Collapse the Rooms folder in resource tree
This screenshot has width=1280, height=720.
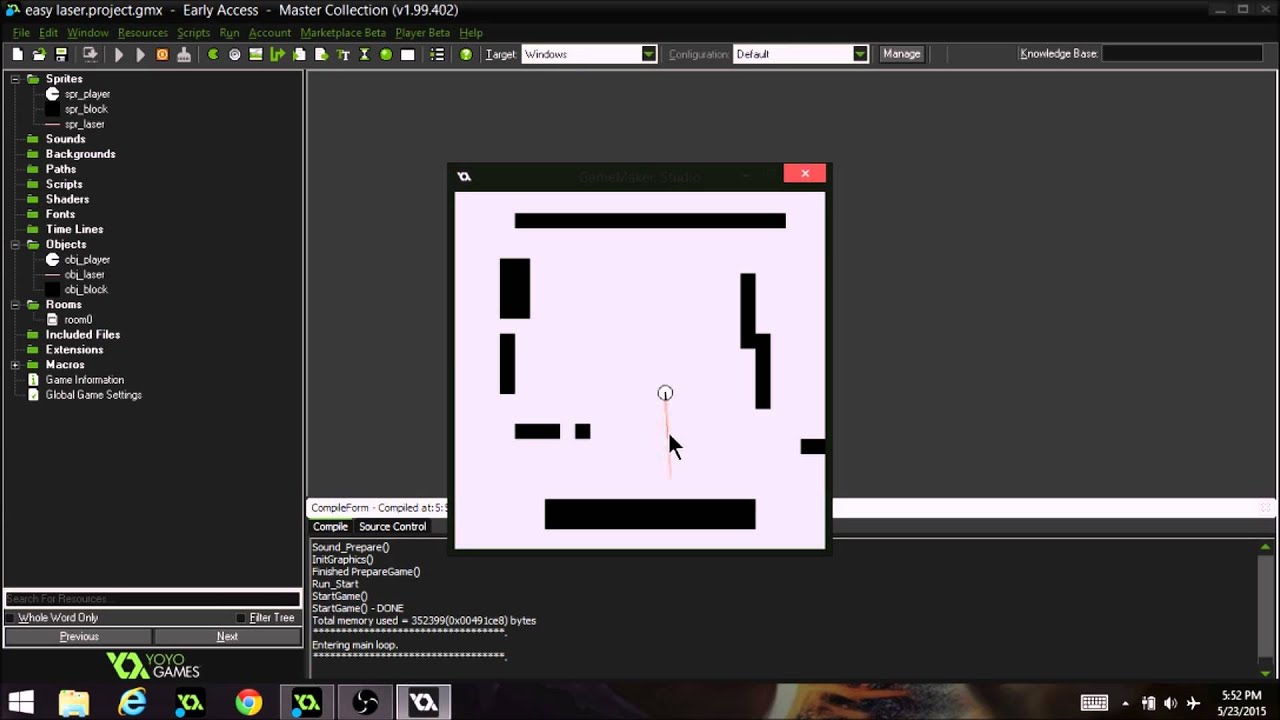[x=16, y=304]
